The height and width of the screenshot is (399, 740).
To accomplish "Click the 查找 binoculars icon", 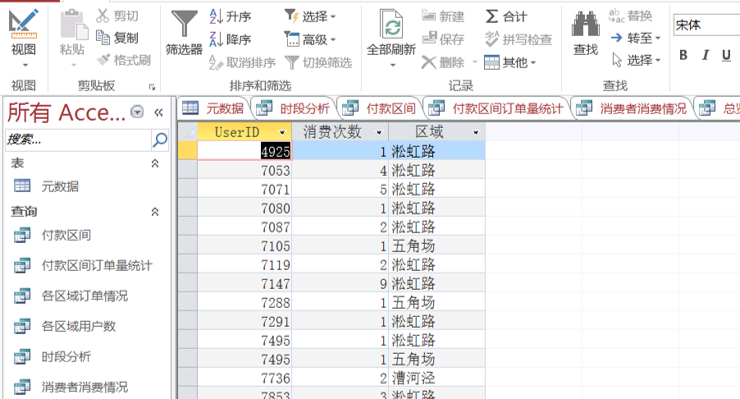I will pyautogui.click(x=586, y=24).
